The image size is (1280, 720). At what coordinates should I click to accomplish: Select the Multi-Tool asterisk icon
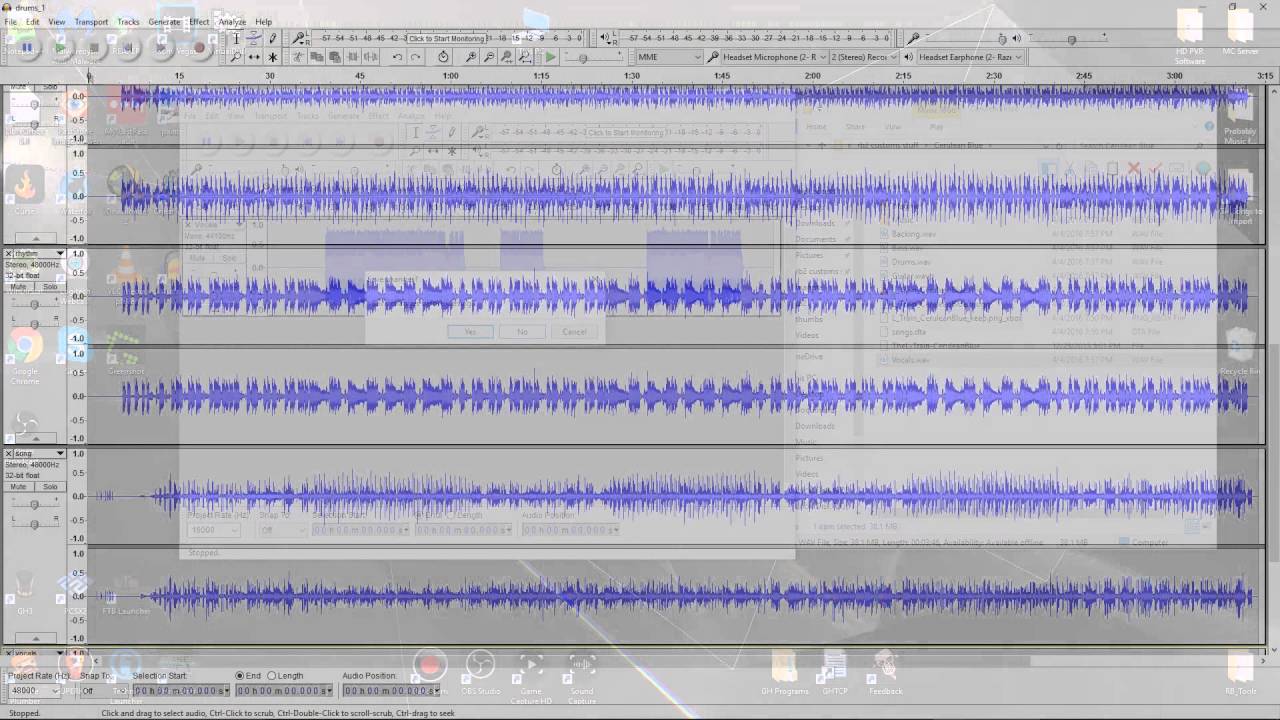[272, 57]
